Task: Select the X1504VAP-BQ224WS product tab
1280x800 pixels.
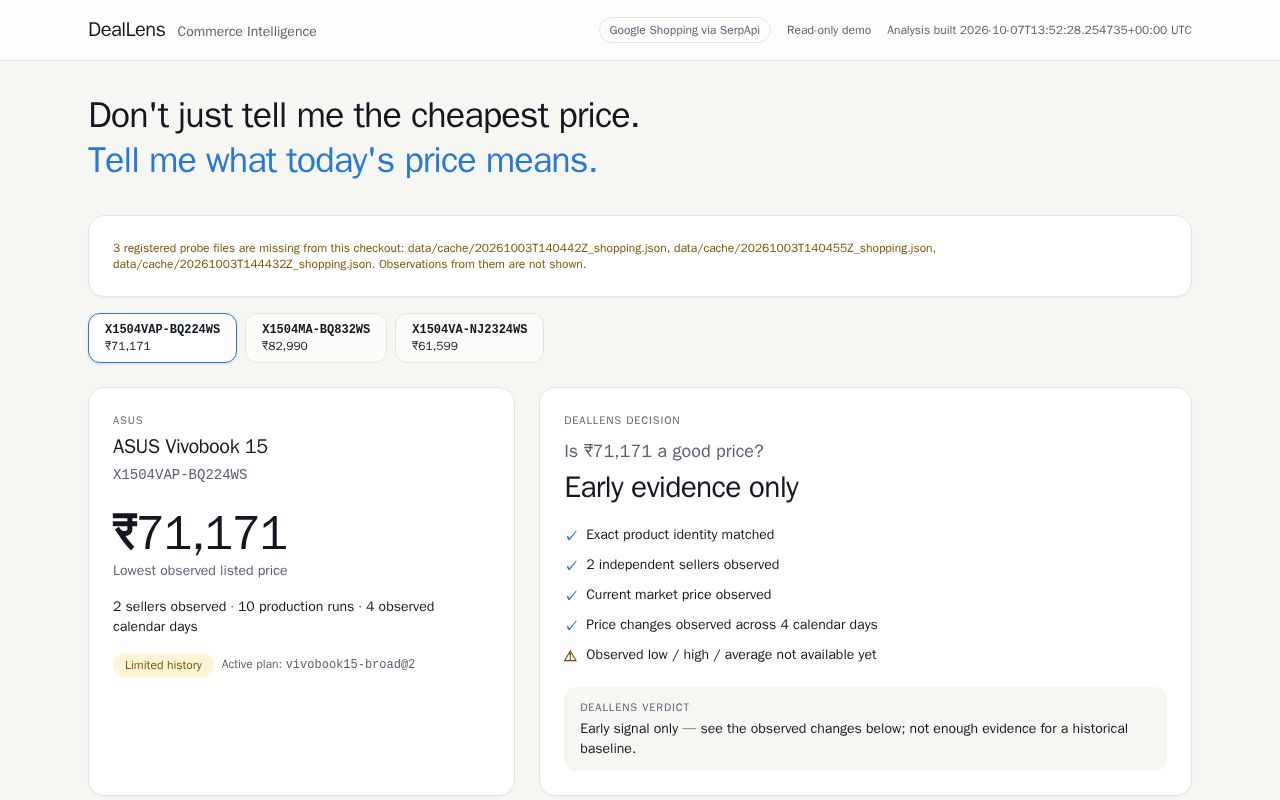Action: point(162,338)
